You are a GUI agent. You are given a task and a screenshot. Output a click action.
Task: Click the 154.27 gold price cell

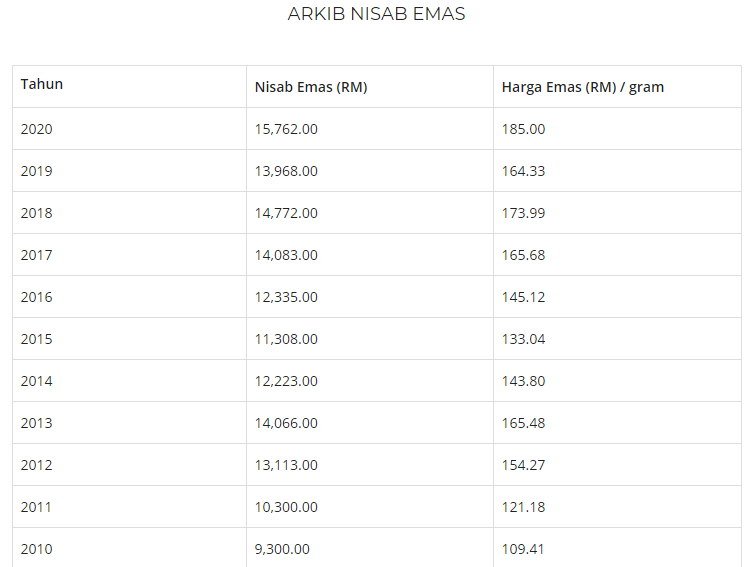(x=523, y=465)
